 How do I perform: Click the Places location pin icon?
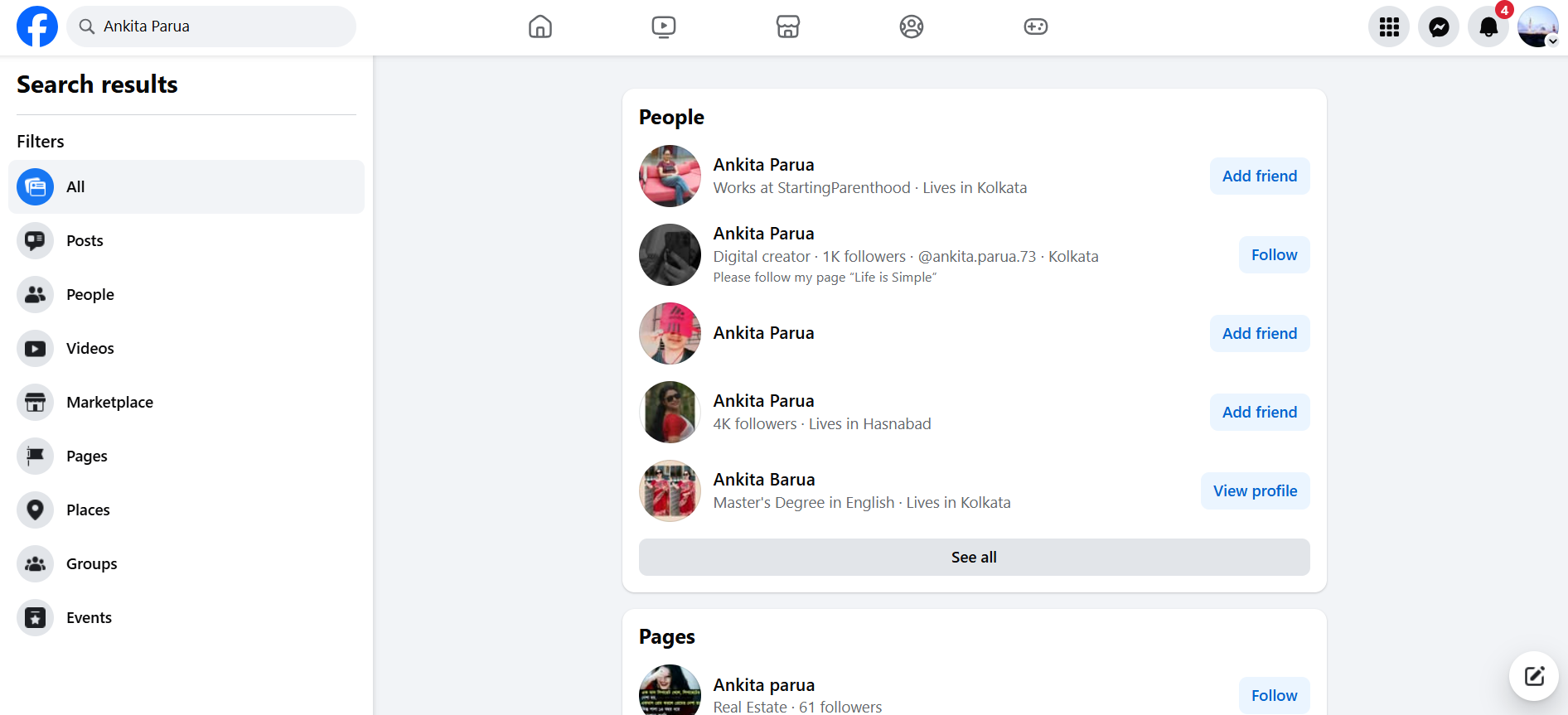tap(35, 510)
